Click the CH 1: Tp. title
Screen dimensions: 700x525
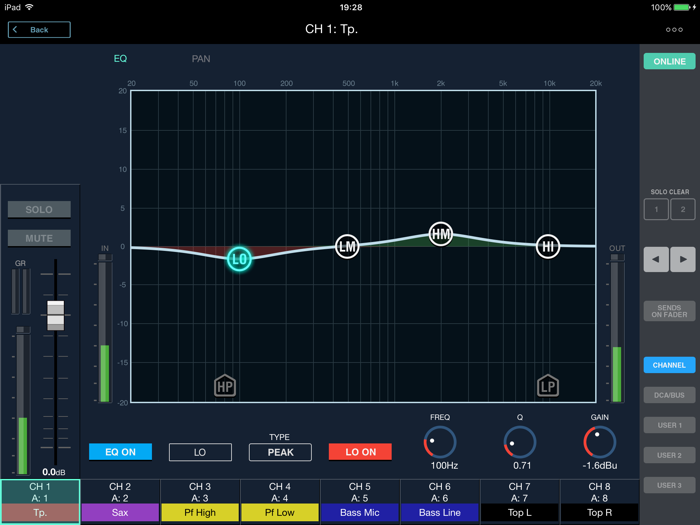(x=331, y=29)
